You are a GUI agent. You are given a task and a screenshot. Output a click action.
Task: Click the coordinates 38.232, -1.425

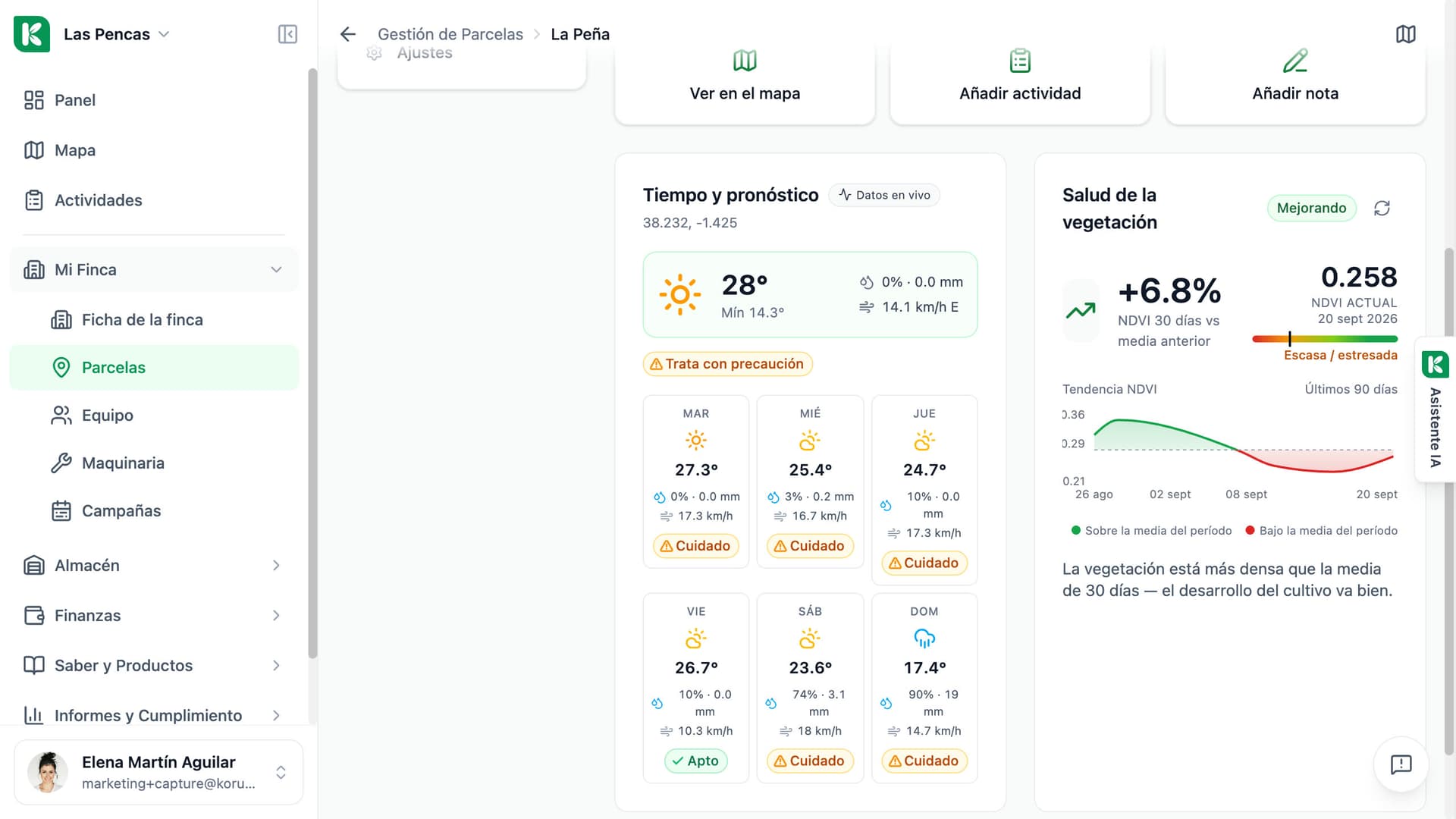coord(689,222)
